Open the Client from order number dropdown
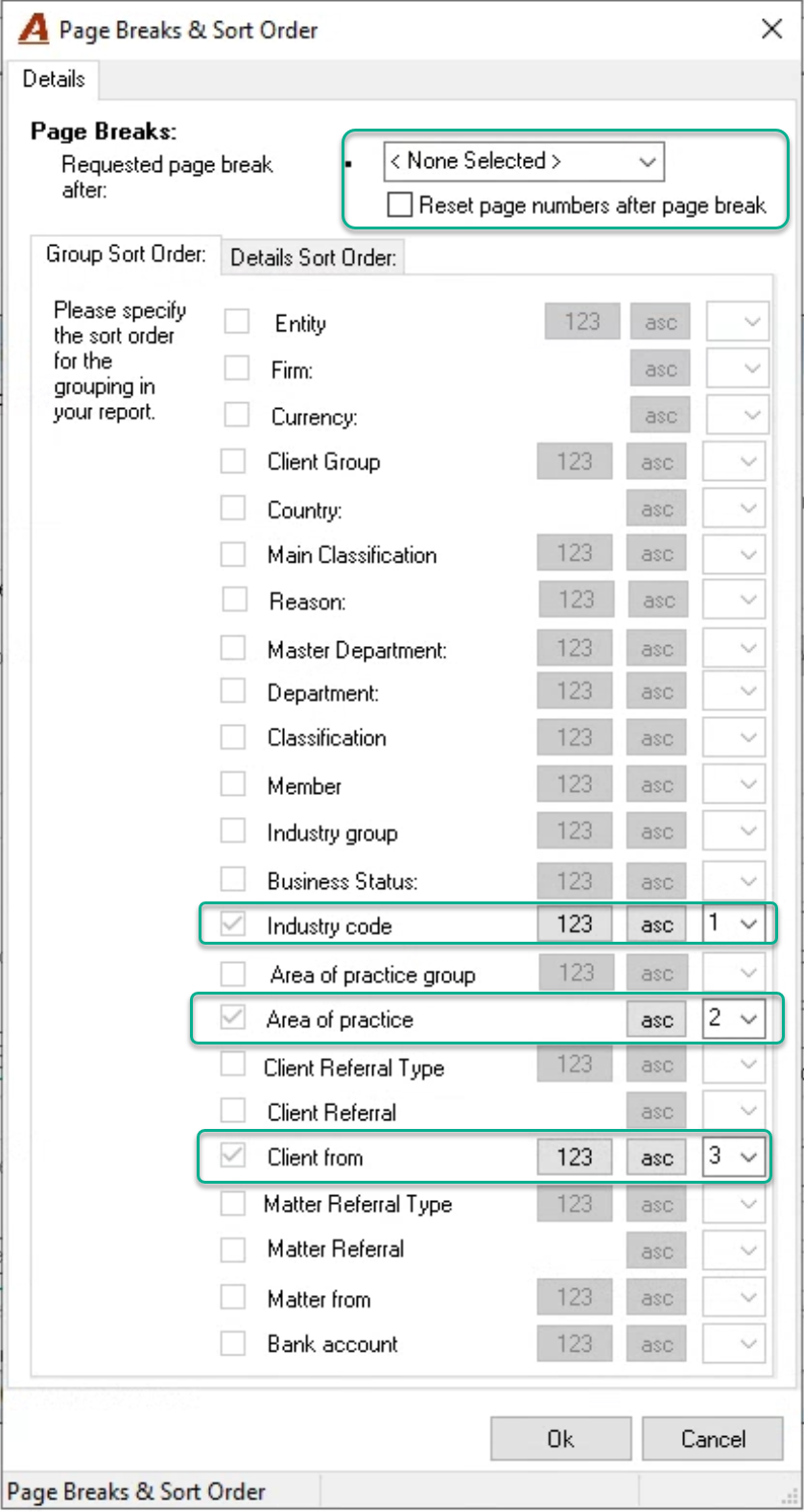Screen dimensions: 804x1512 [734, 1158]
